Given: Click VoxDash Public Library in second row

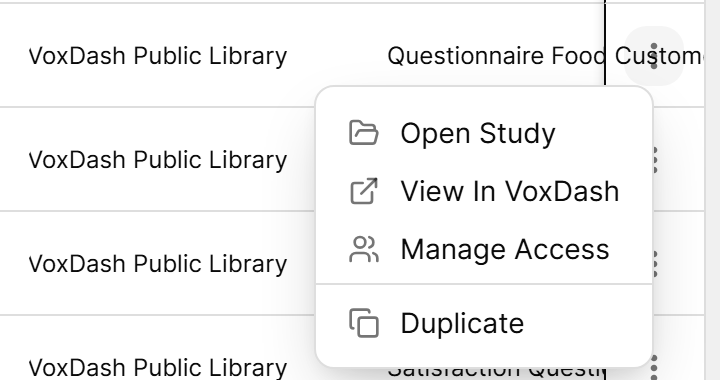Looking at the screenshot, I should click(x=158, y=160).
